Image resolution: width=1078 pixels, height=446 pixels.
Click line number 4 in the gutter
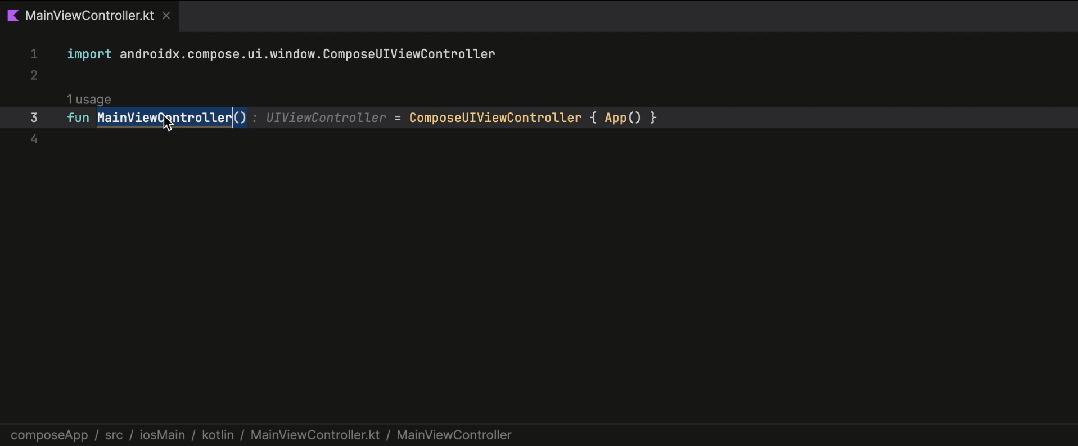tap(34, 139)
